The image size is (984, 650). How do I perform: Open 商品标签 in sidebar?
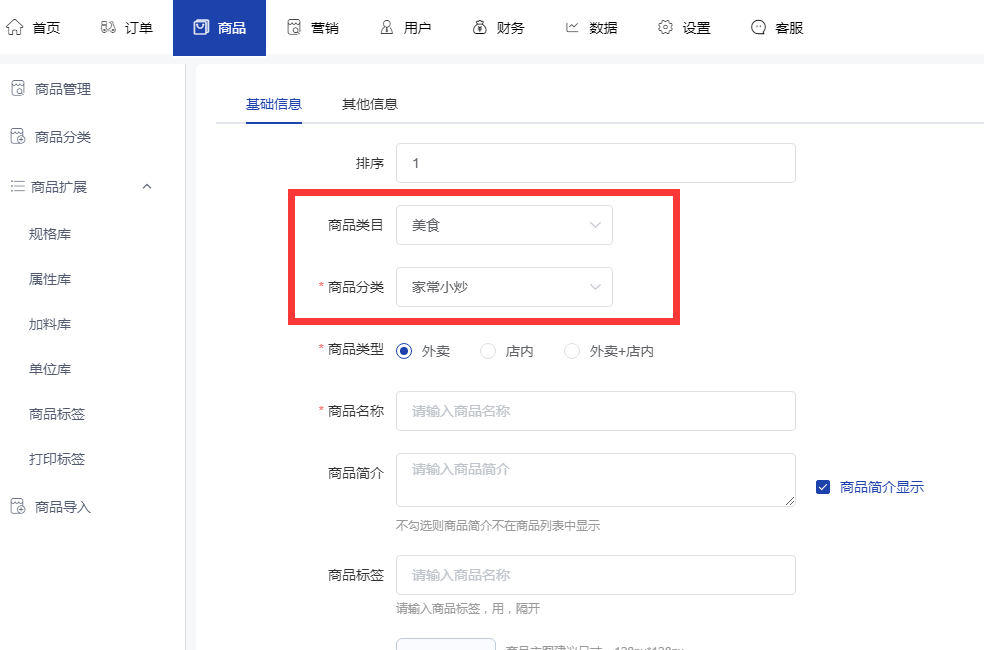[x=56, y=414]
